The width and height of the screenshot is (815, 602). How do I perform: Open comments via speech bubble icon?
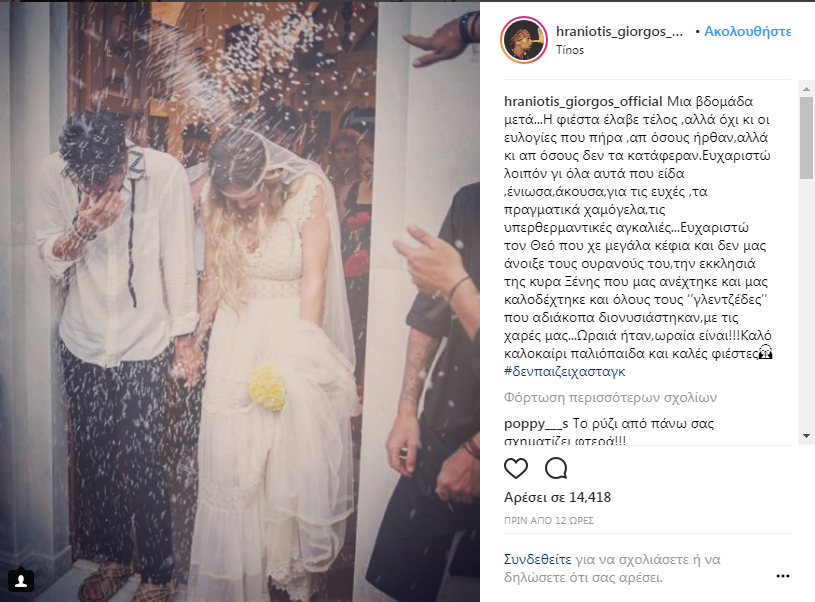point(556,468)
